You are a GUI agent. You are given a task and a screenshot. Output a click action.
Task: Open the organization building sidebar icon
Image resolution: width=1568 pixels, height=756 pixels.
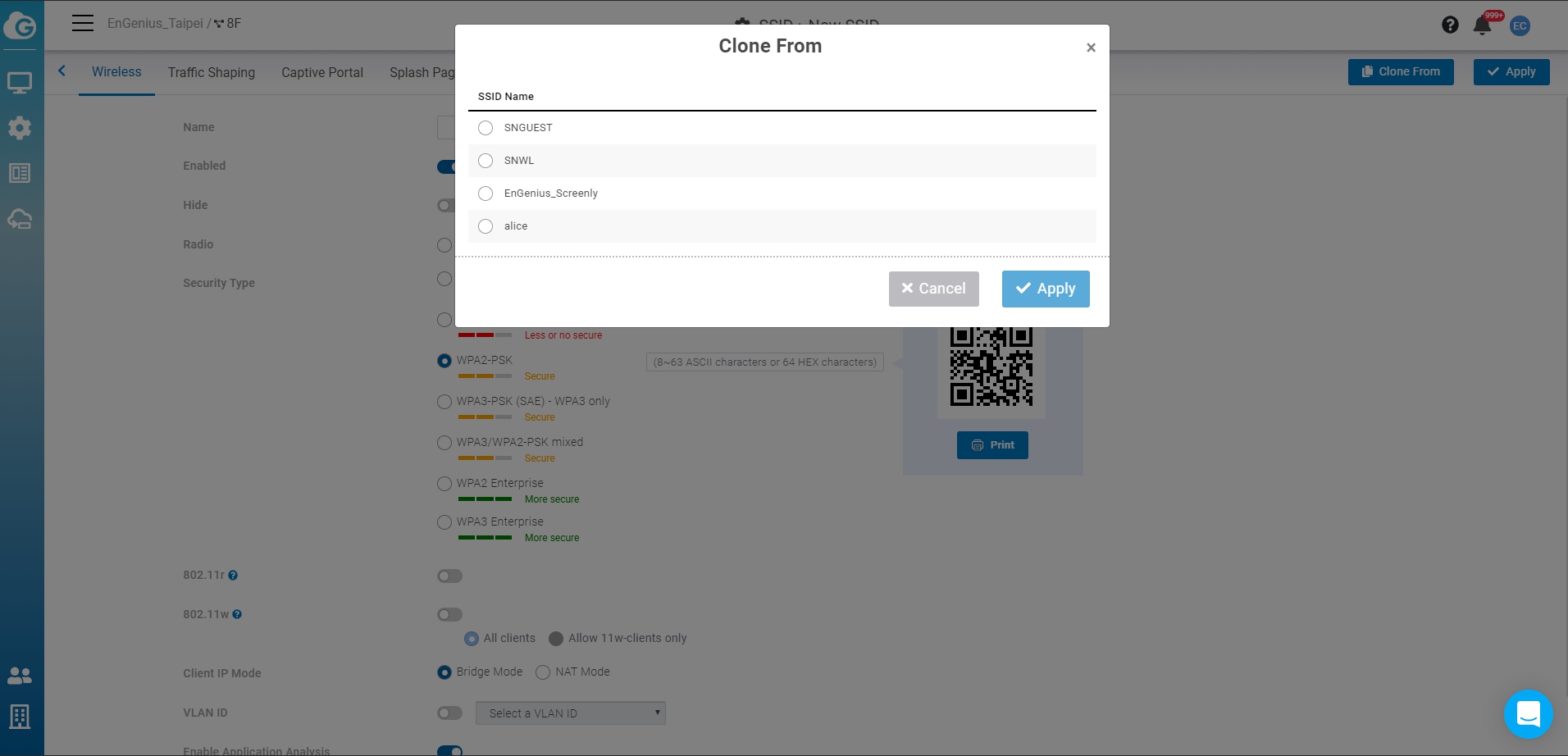click(20, 717)
